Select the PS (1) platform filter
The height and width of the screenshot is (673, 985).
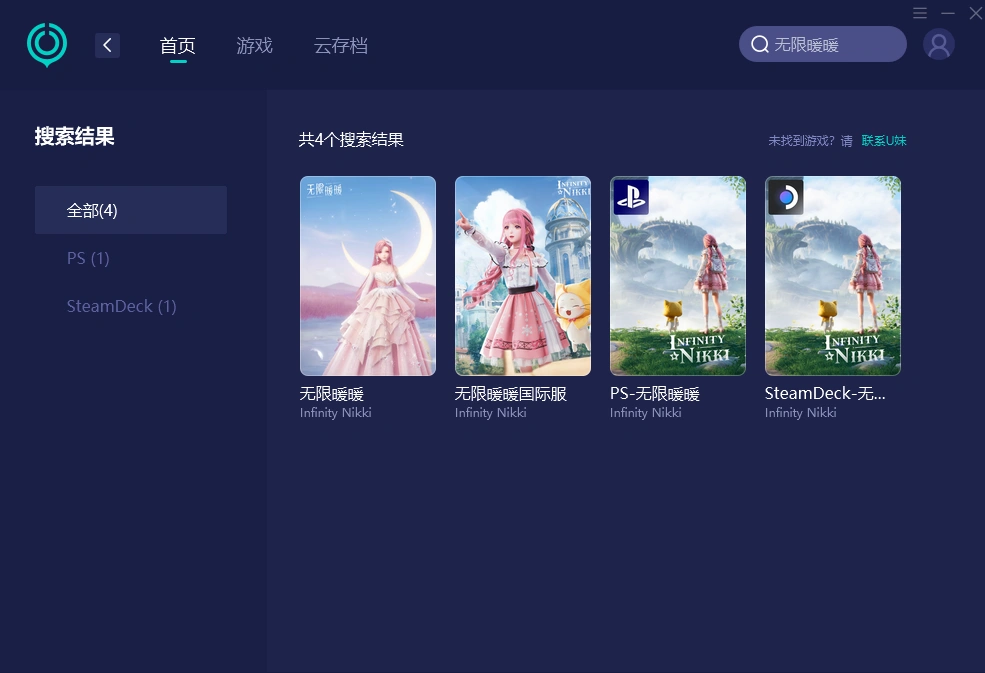(88, 258)
